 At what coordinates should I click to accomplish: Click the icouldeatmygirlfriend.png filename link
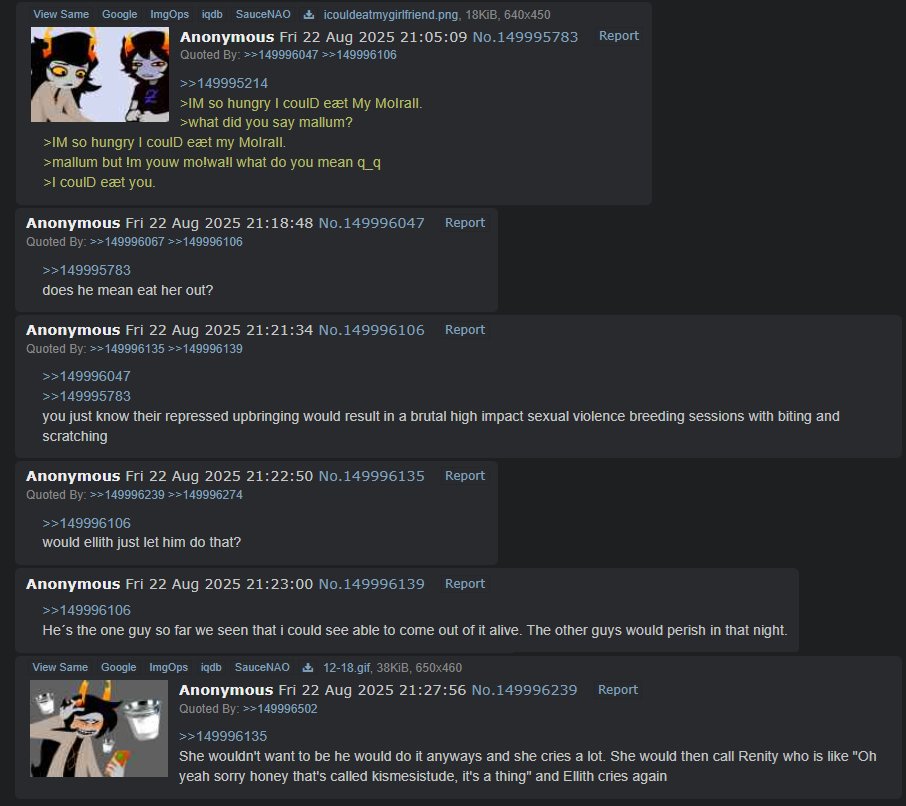click(391, 14)
